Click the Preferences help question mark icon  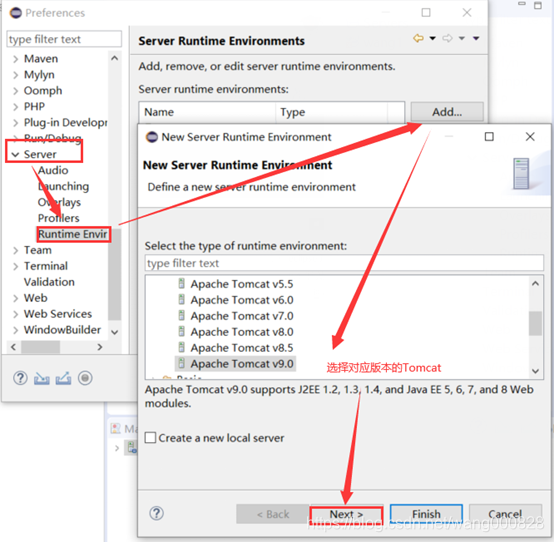coord(20,378)
